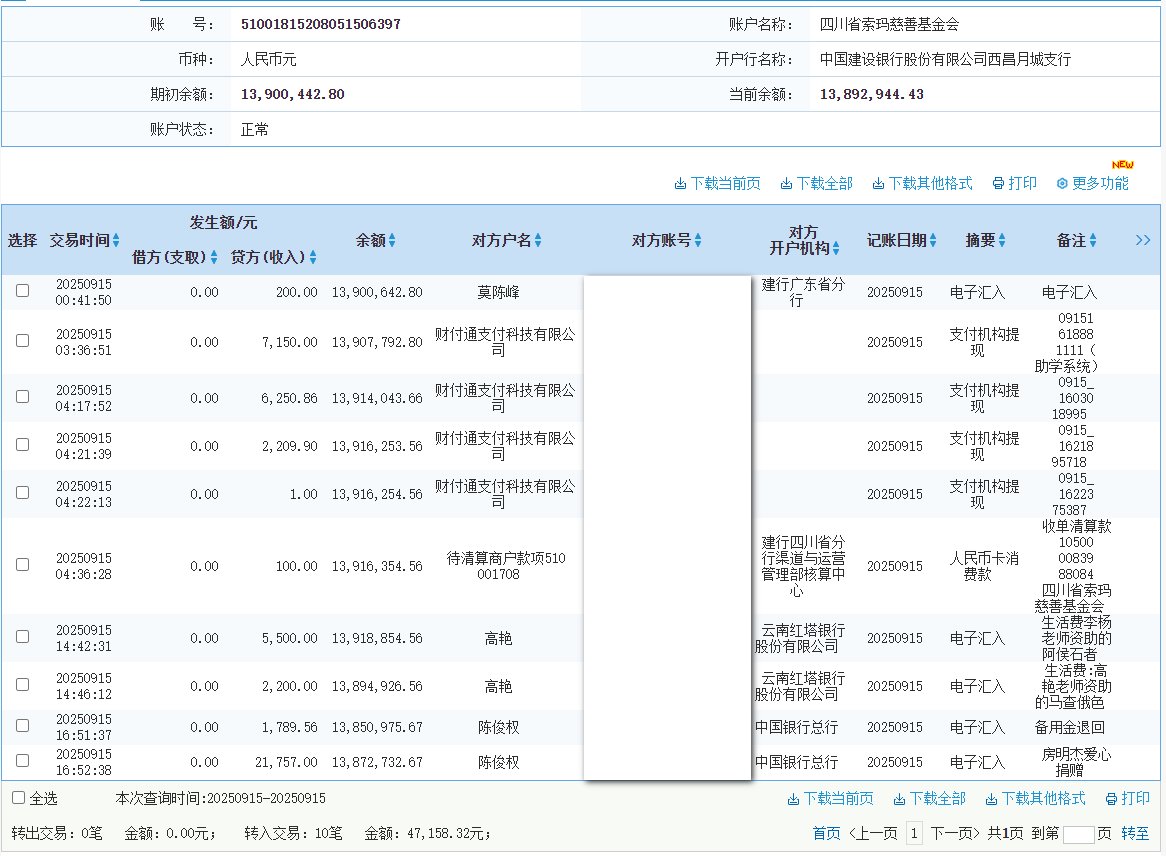Sort the 贷方(收入) column
This screenshot has width=1166, height=856.
(313, 258)
